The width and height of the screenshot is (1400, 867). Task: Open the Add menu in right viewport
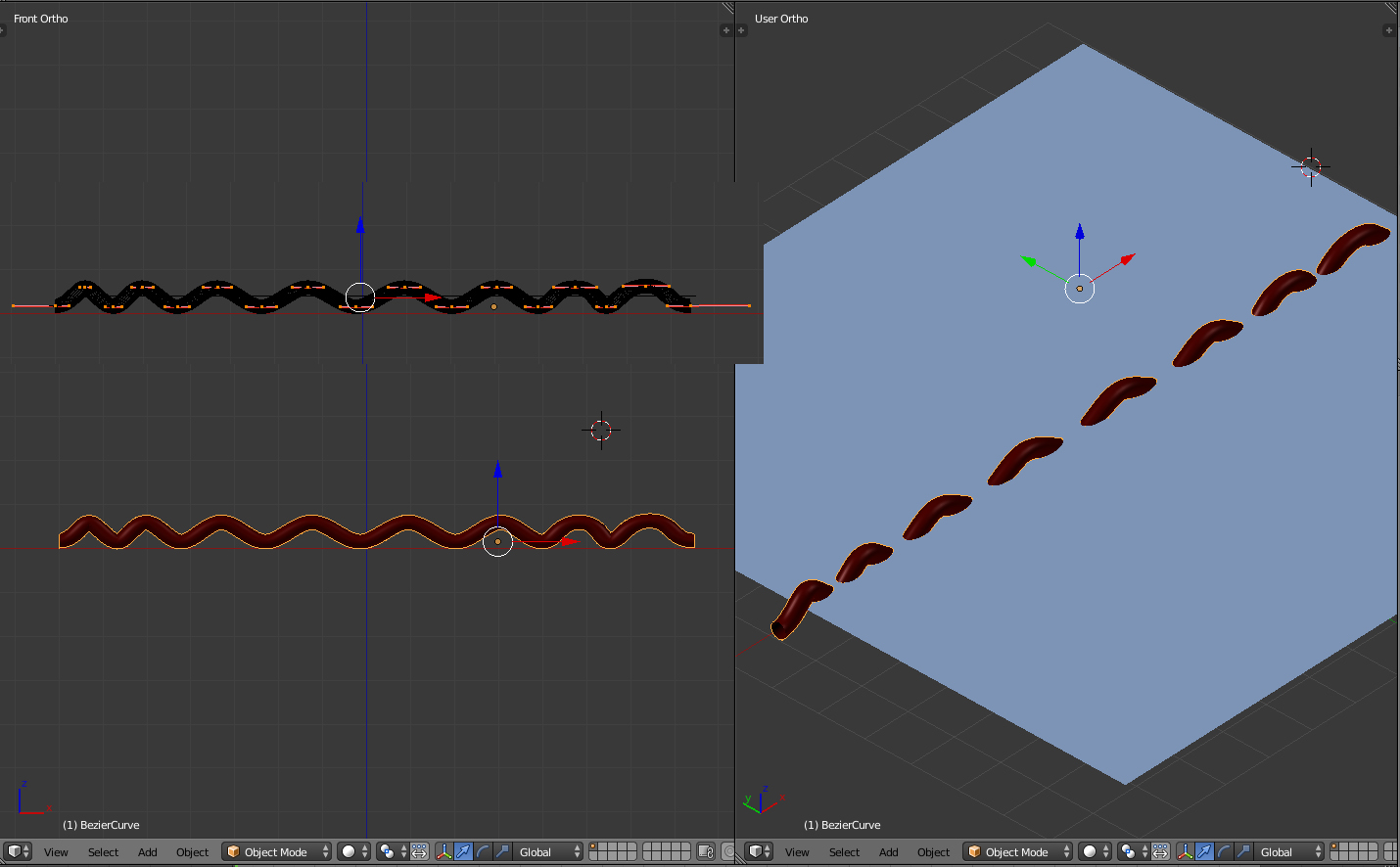(x=888, y=851)
